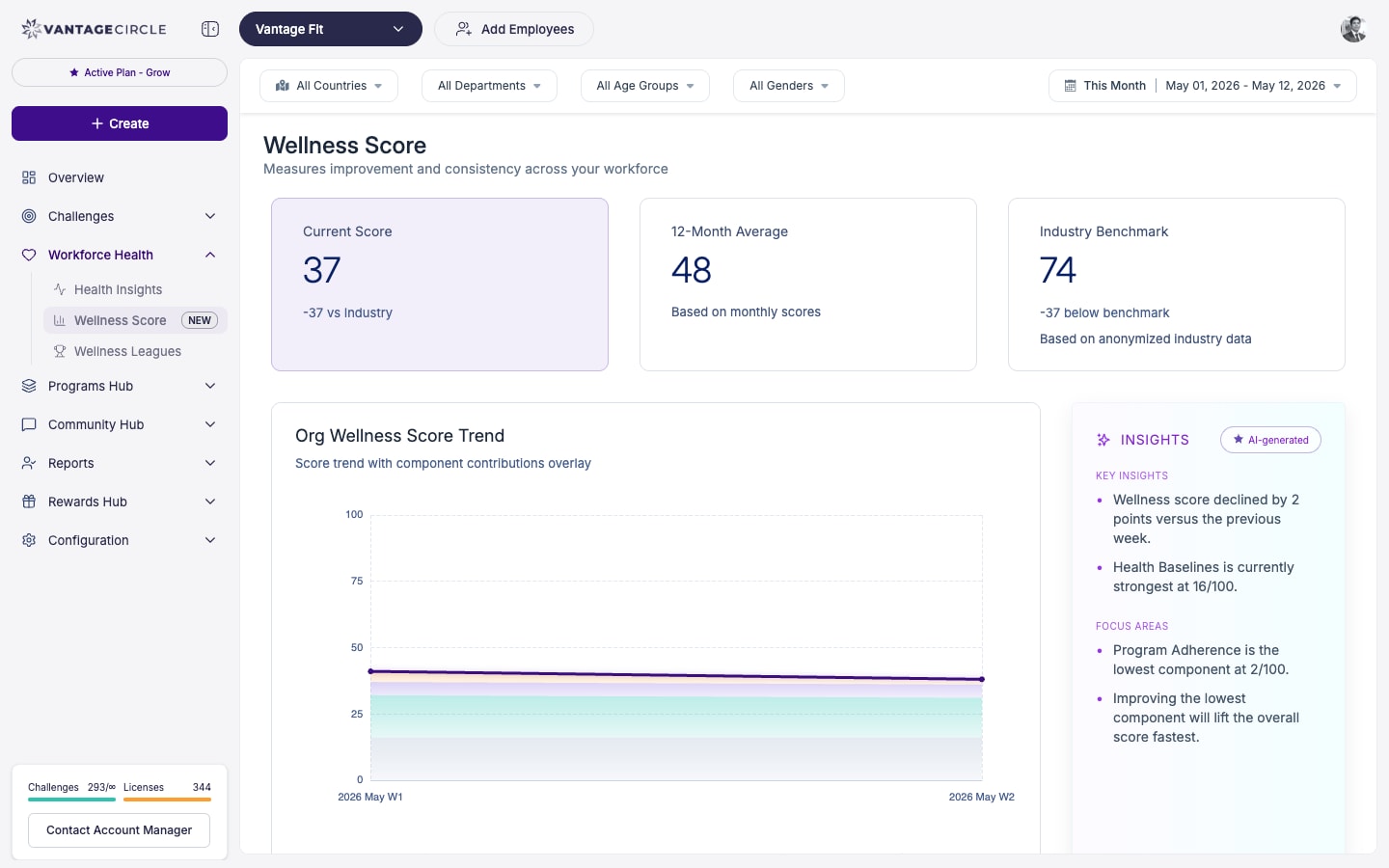Click the Community Hub chat icon
Viewport: 1389px width, 868px height.
(x=29, y=424)
